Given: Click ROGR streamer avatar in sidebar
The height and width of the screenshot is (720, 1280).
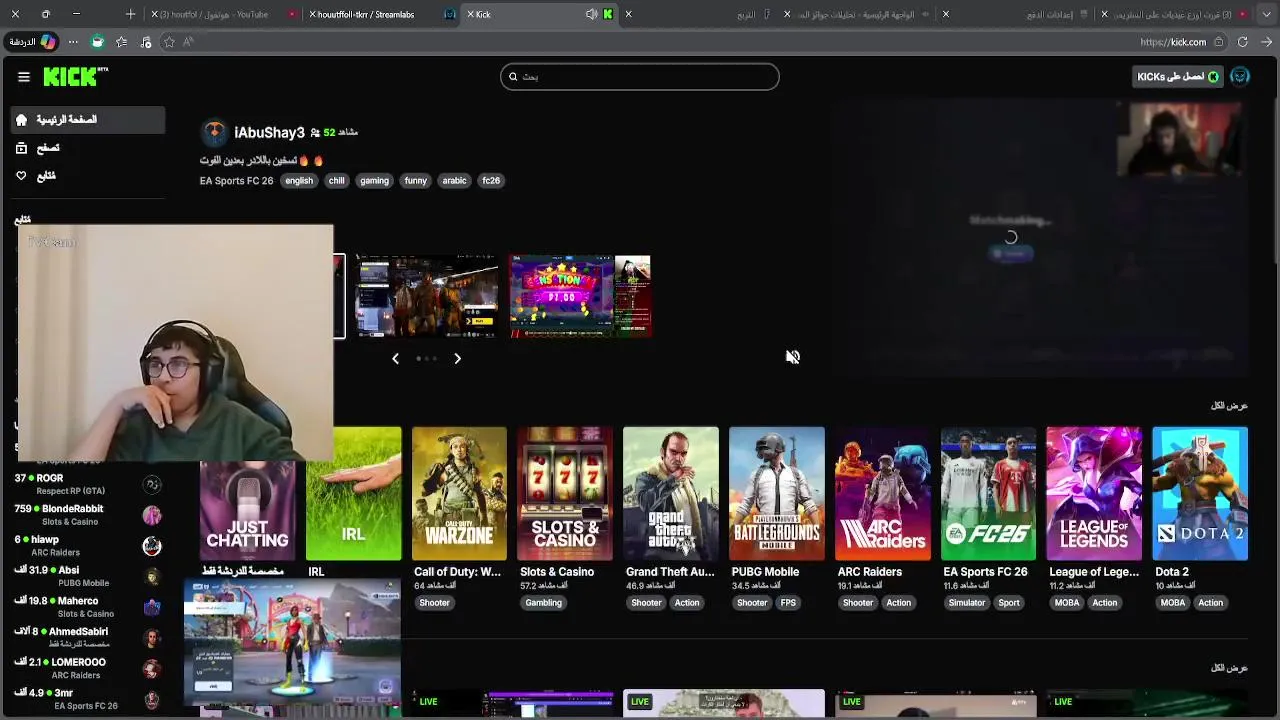Looking at the screenshot, I should click(x=152, y=484).
